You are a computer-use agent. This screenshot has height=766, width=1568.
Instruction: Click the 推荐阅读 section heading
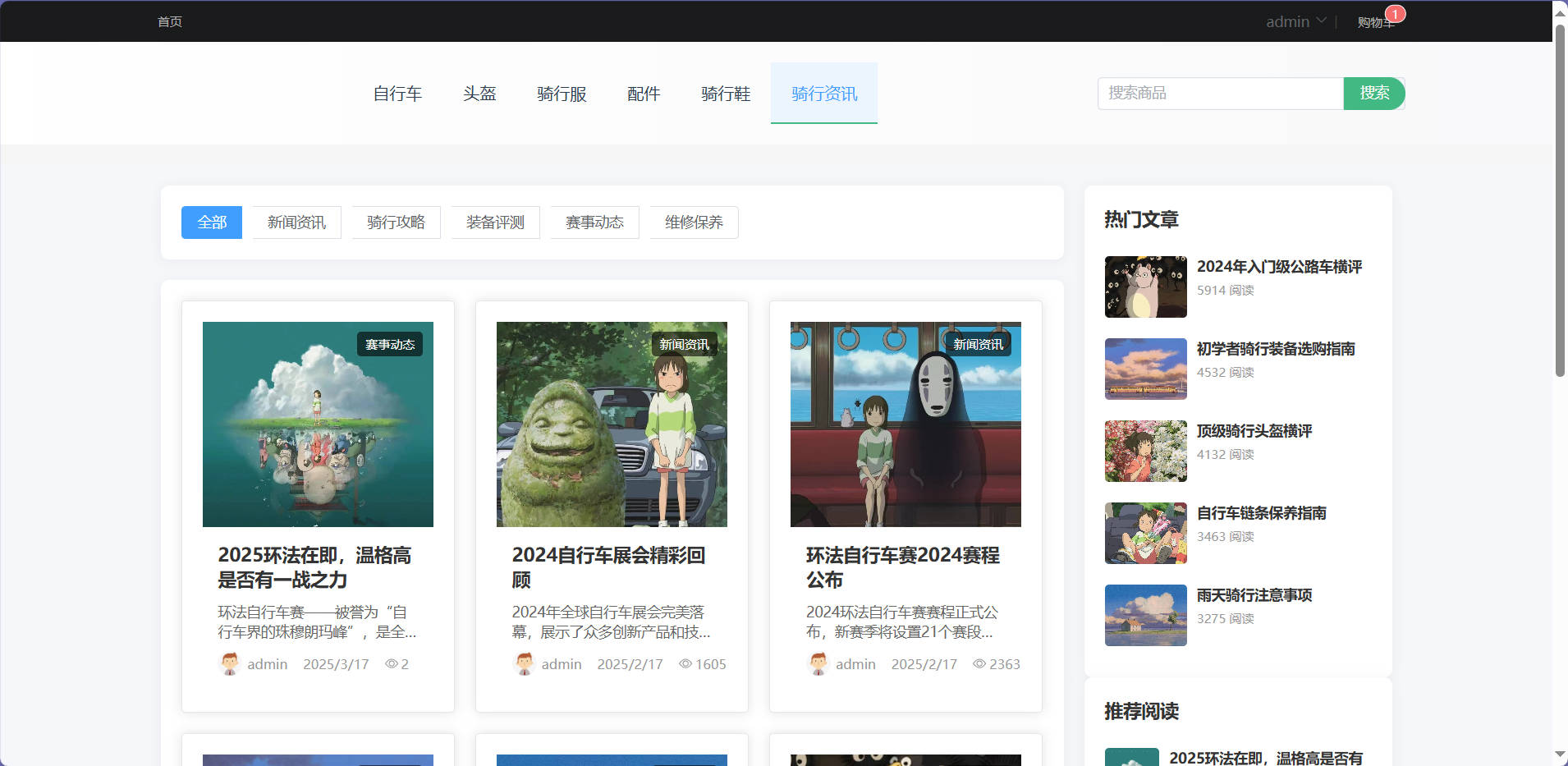1141,711
